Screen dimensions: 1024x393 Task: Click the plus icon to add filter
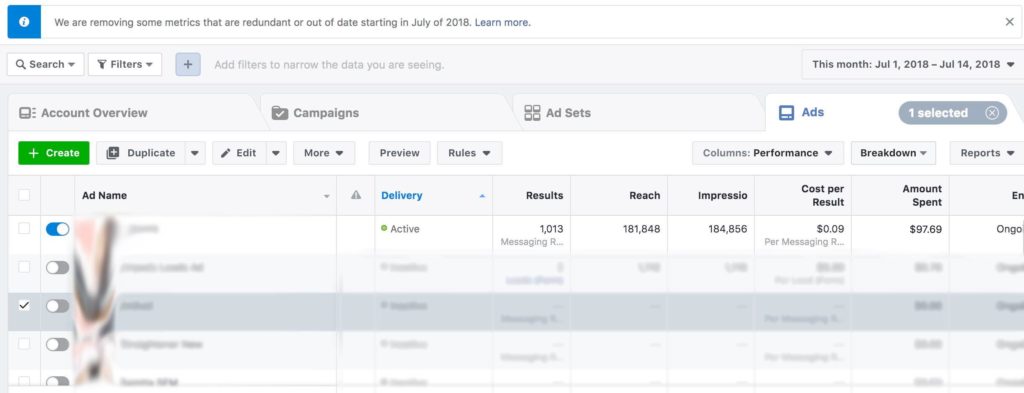188,65
